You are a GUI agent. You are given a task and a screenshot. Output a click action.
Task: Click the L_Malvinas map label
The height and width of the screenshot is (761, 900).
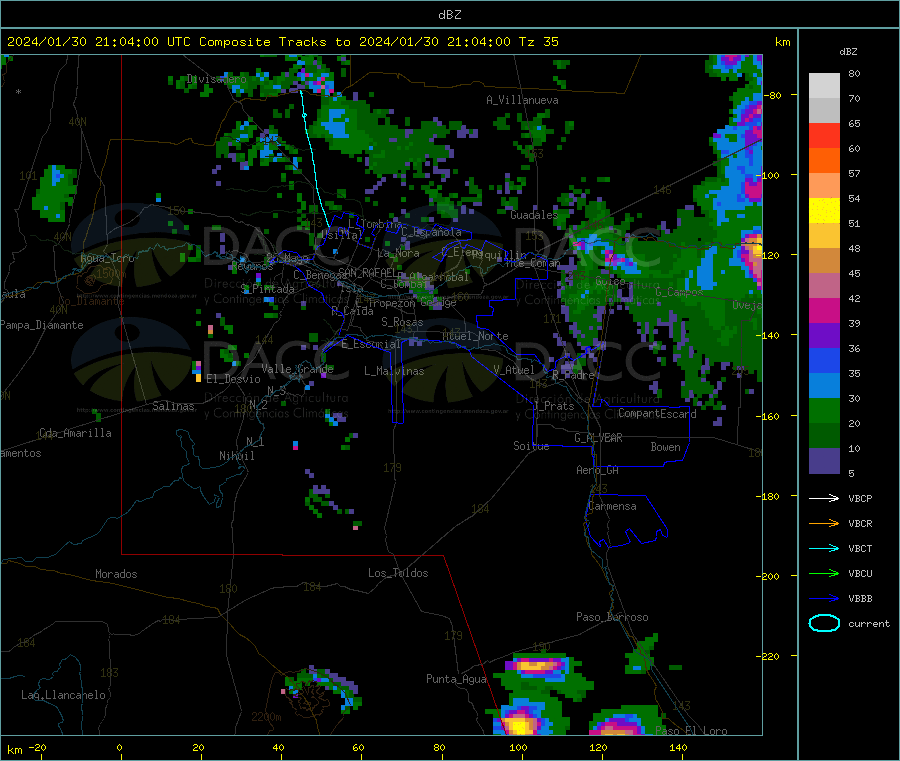point(394,371)
